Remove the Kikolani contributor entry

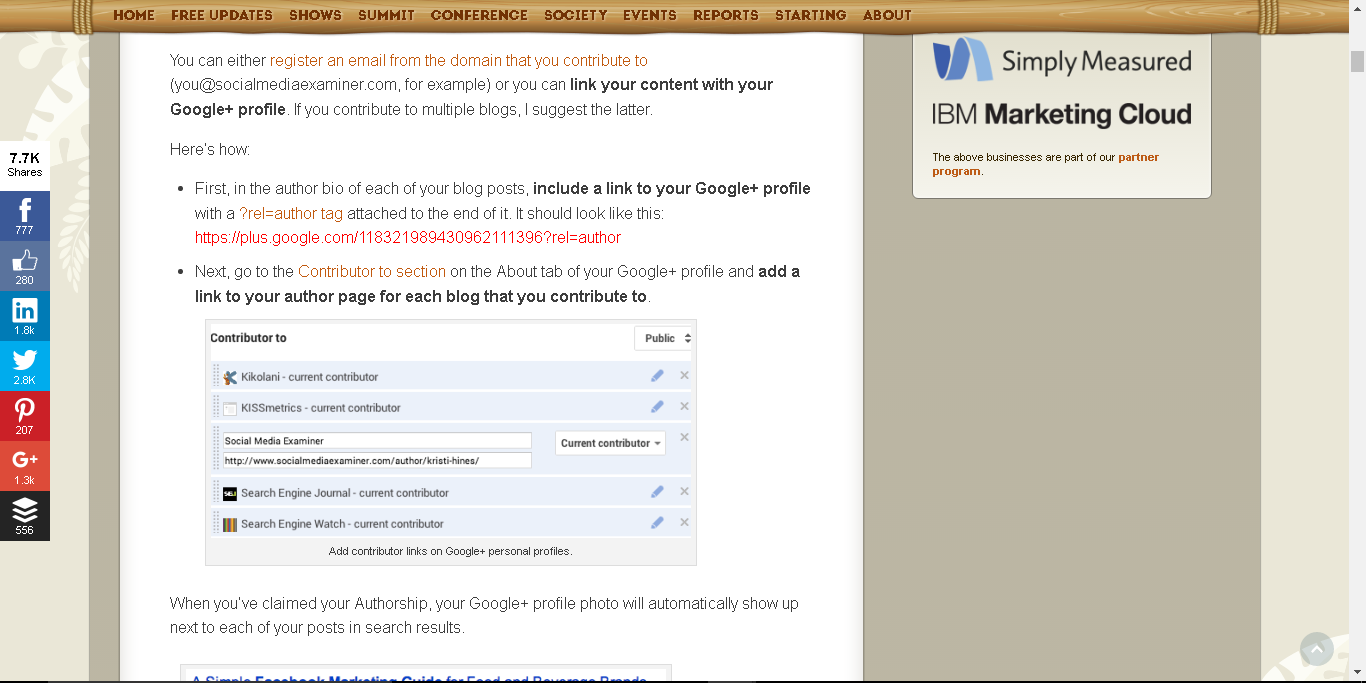[684, 376]
